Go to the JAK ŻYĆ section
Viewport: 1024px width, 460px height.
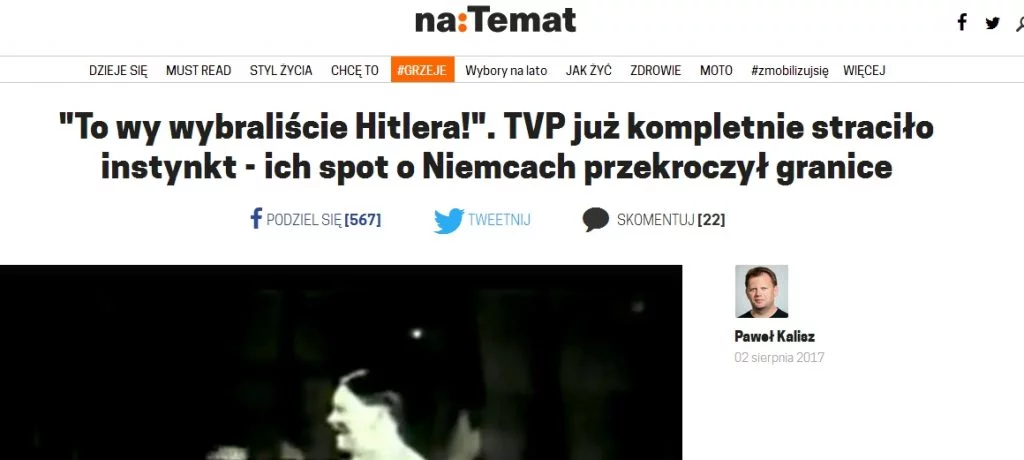click(x=588, y=71)
